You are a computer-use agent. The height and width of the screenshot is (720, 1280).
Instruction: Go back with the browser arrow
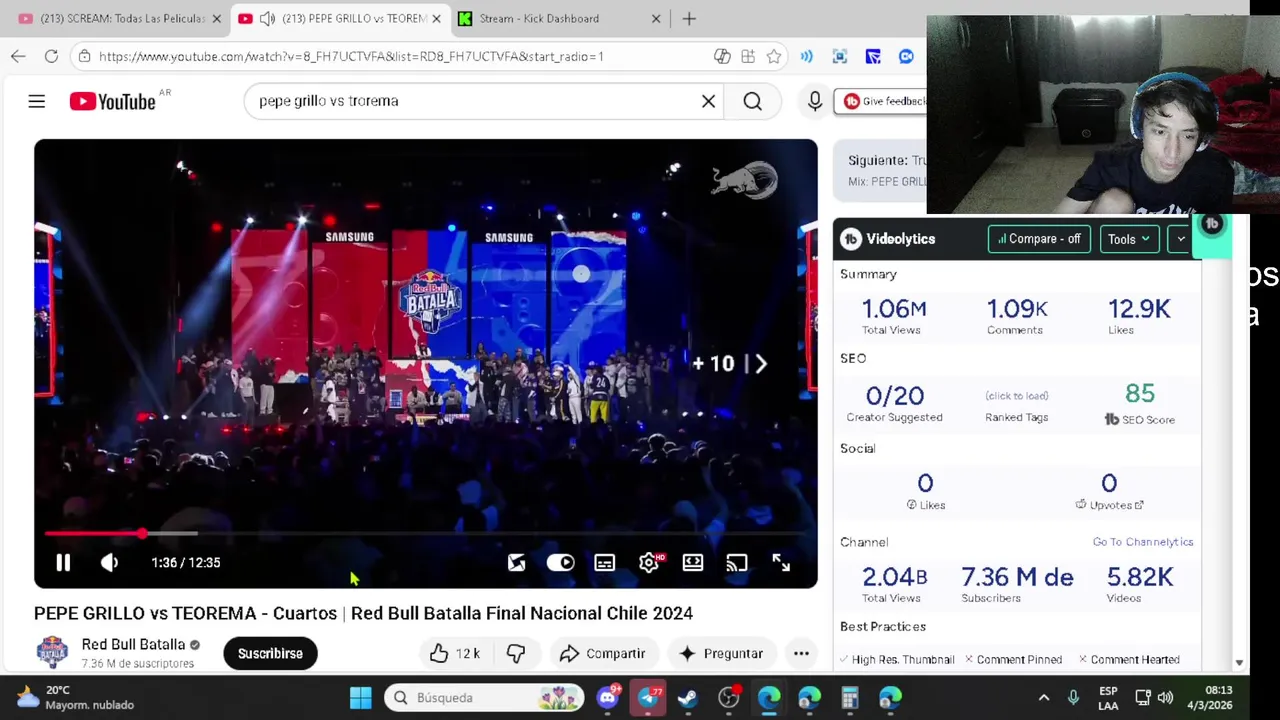tap(18, 56)
